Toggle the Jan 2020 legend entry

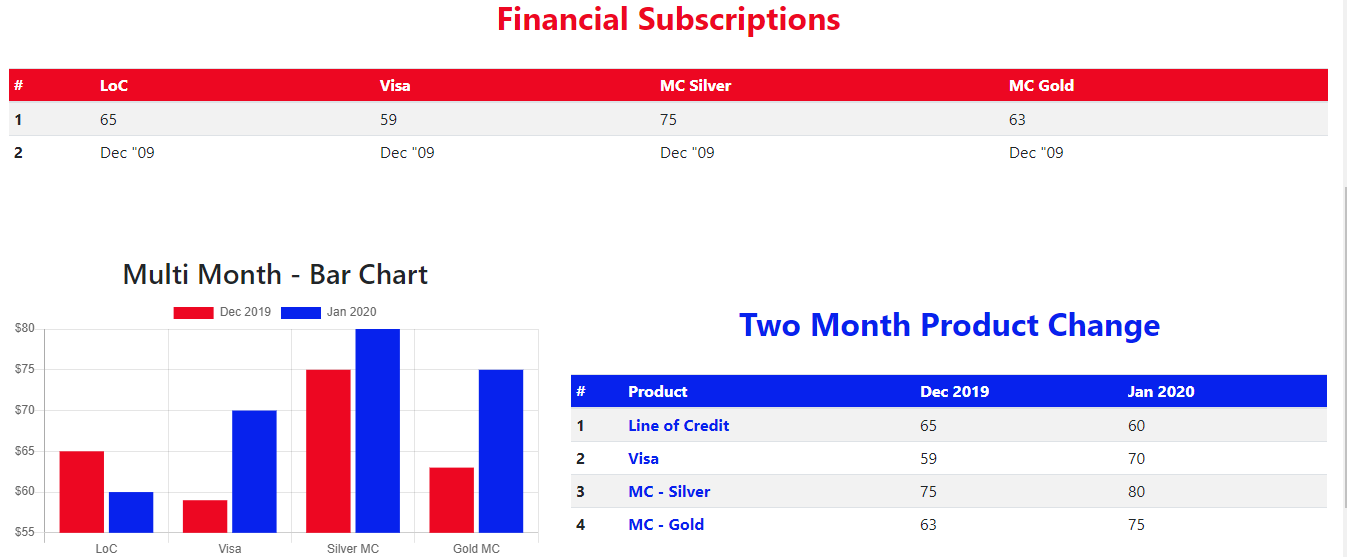tap(329, 312)
